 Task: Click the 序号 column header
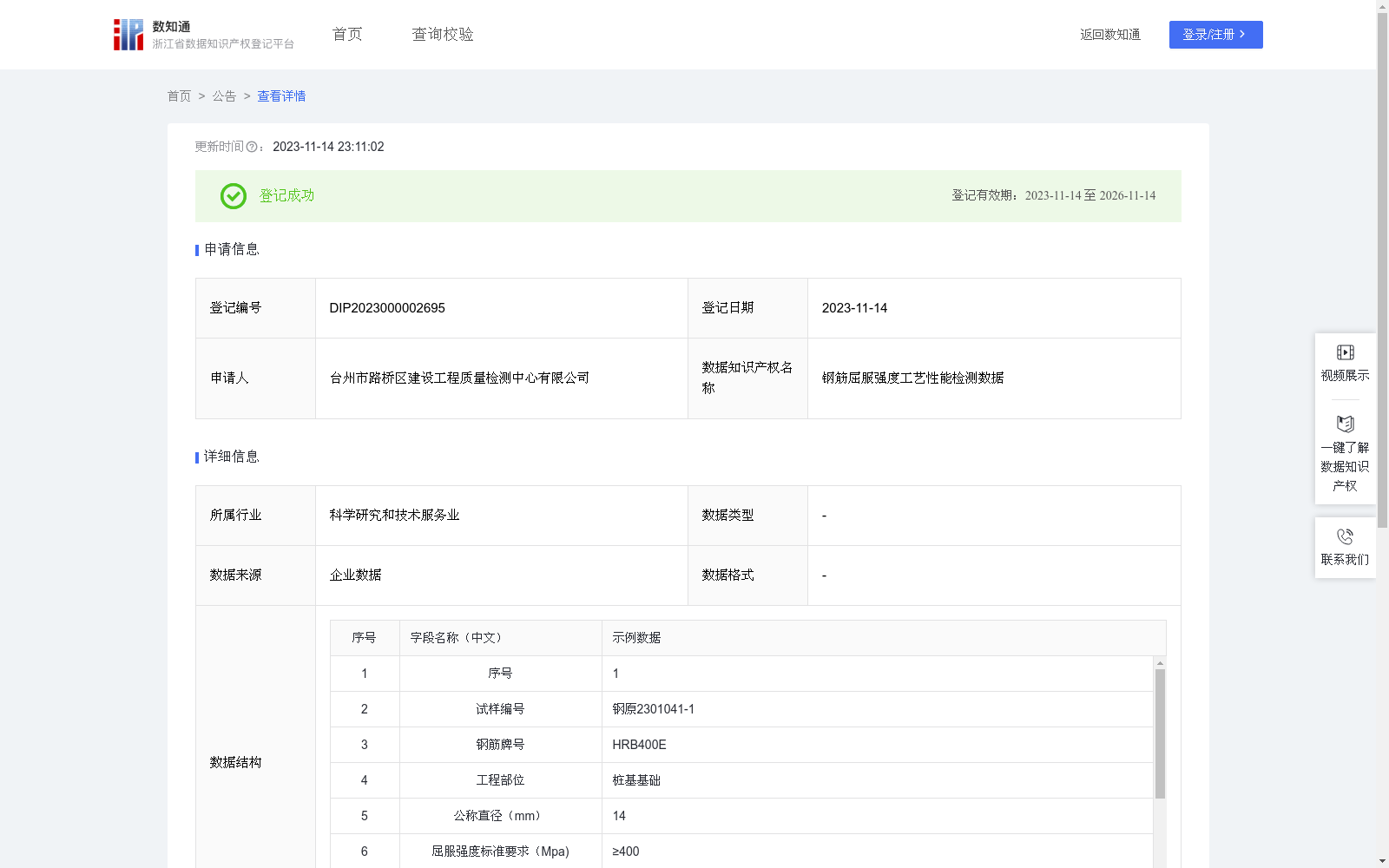[x=364, y=638]
